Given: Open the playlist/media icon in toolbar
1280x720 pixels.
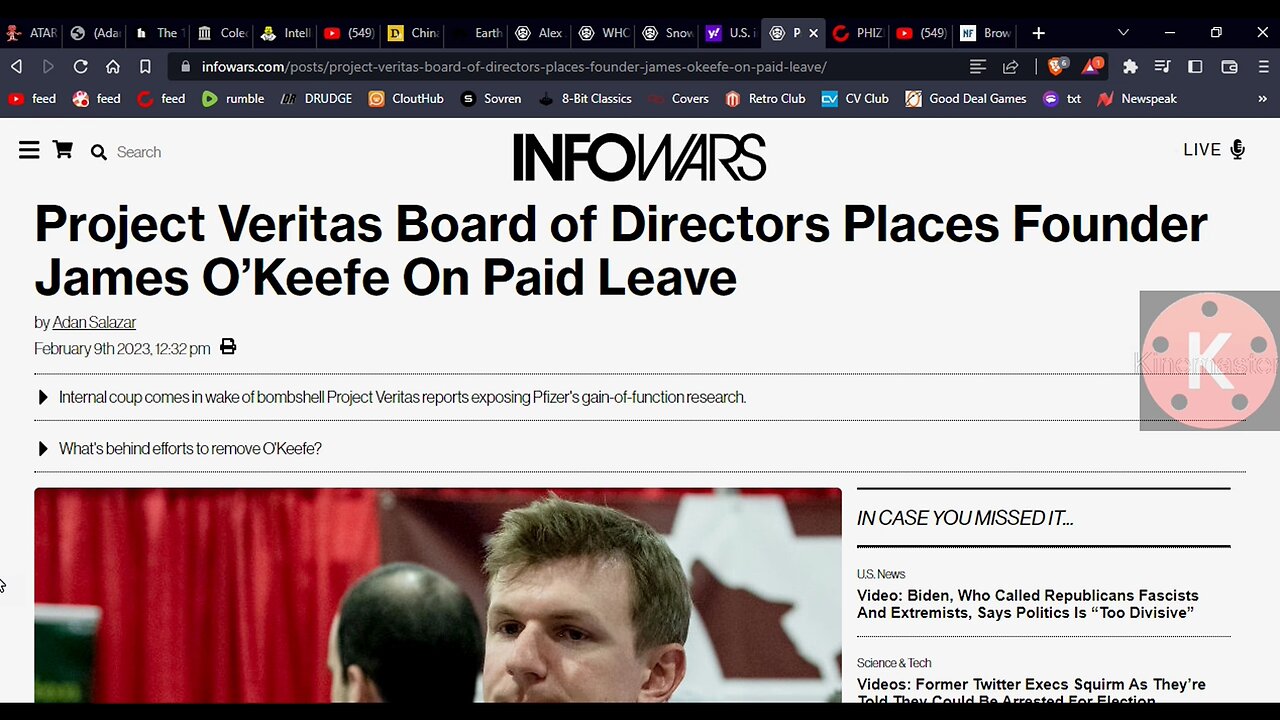Looking at the screenshot, I should coord(1162,67).
